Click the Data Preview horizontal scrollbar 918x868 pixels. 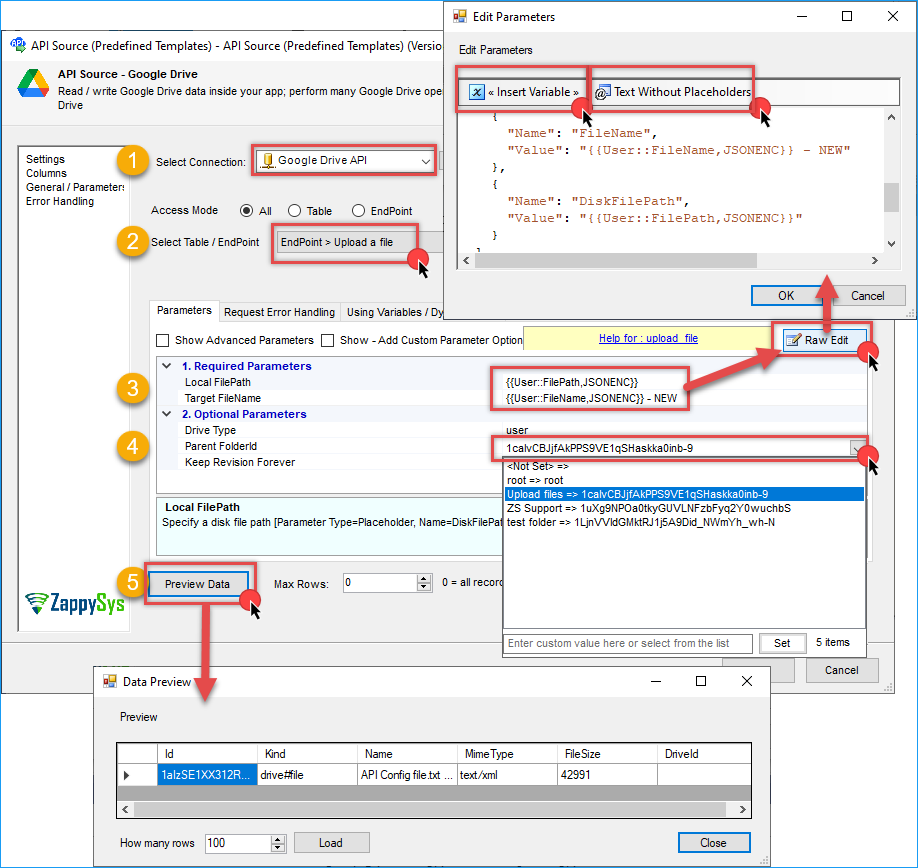pos(430,809)
